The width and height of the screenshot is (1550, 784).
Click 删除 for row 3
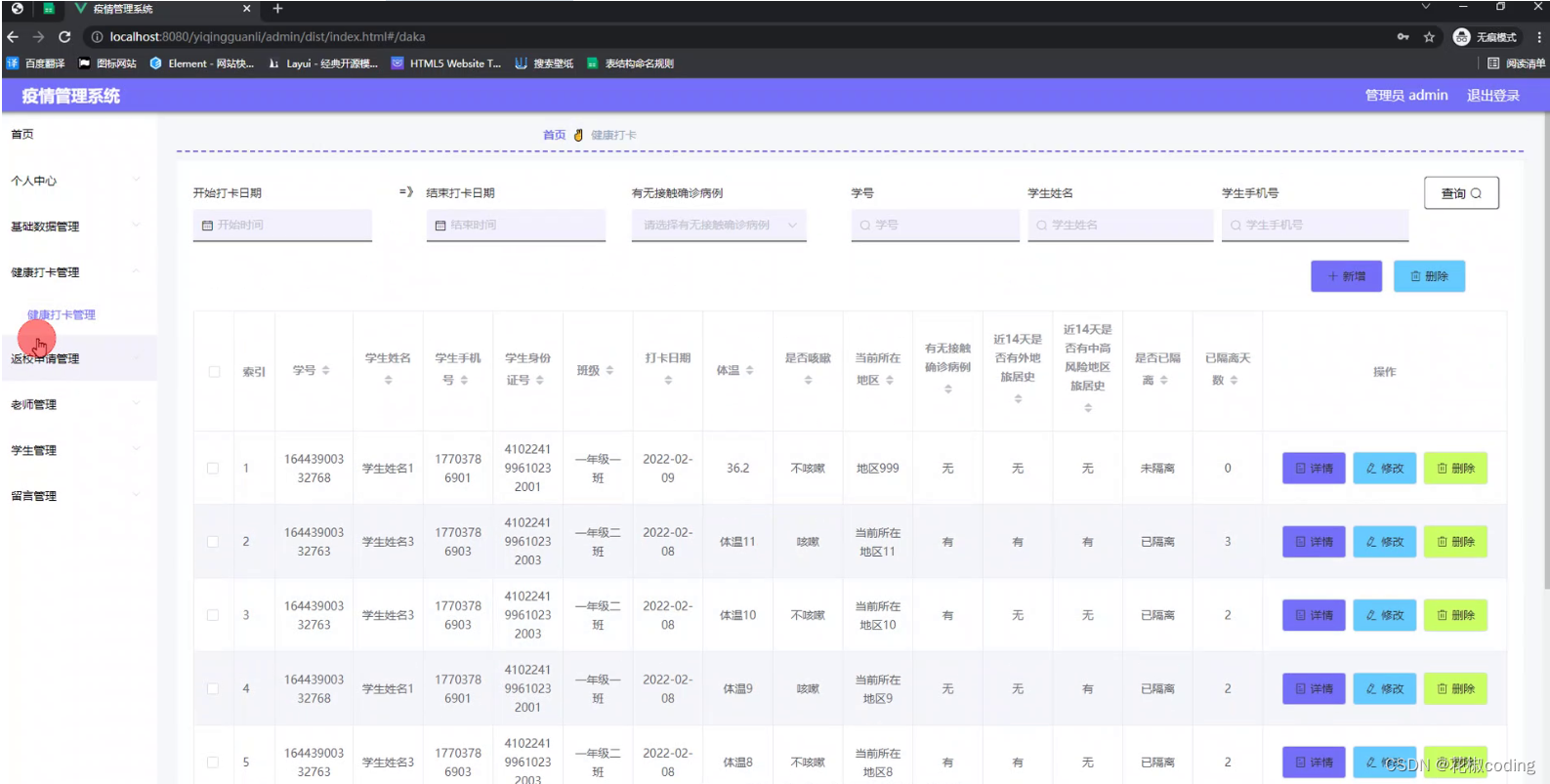tap(1455, 615)
